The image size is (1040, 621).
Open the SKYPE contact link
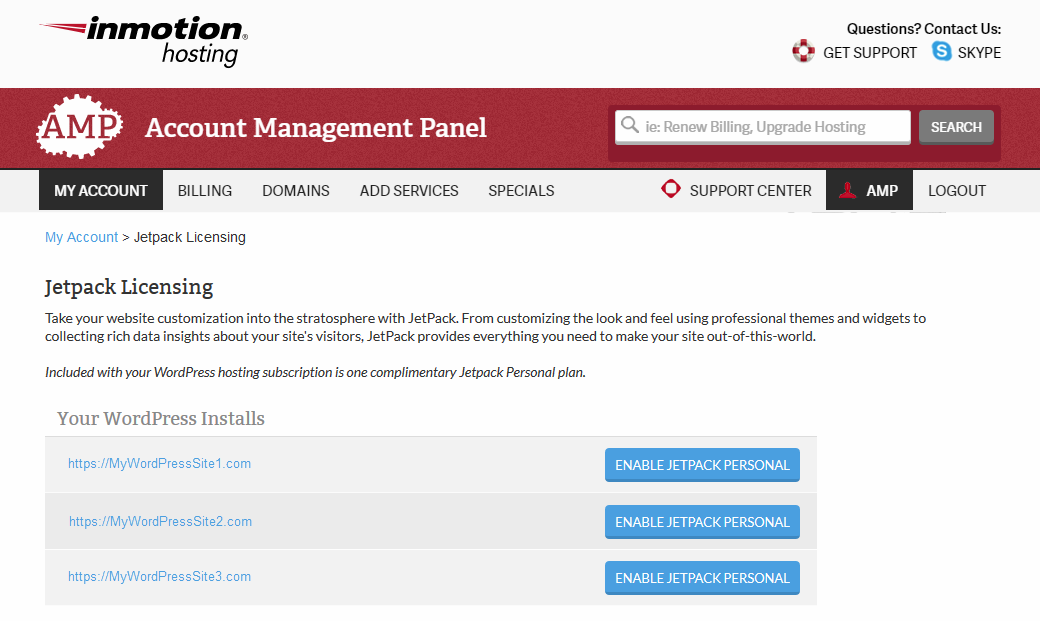[x=979, y=53]
